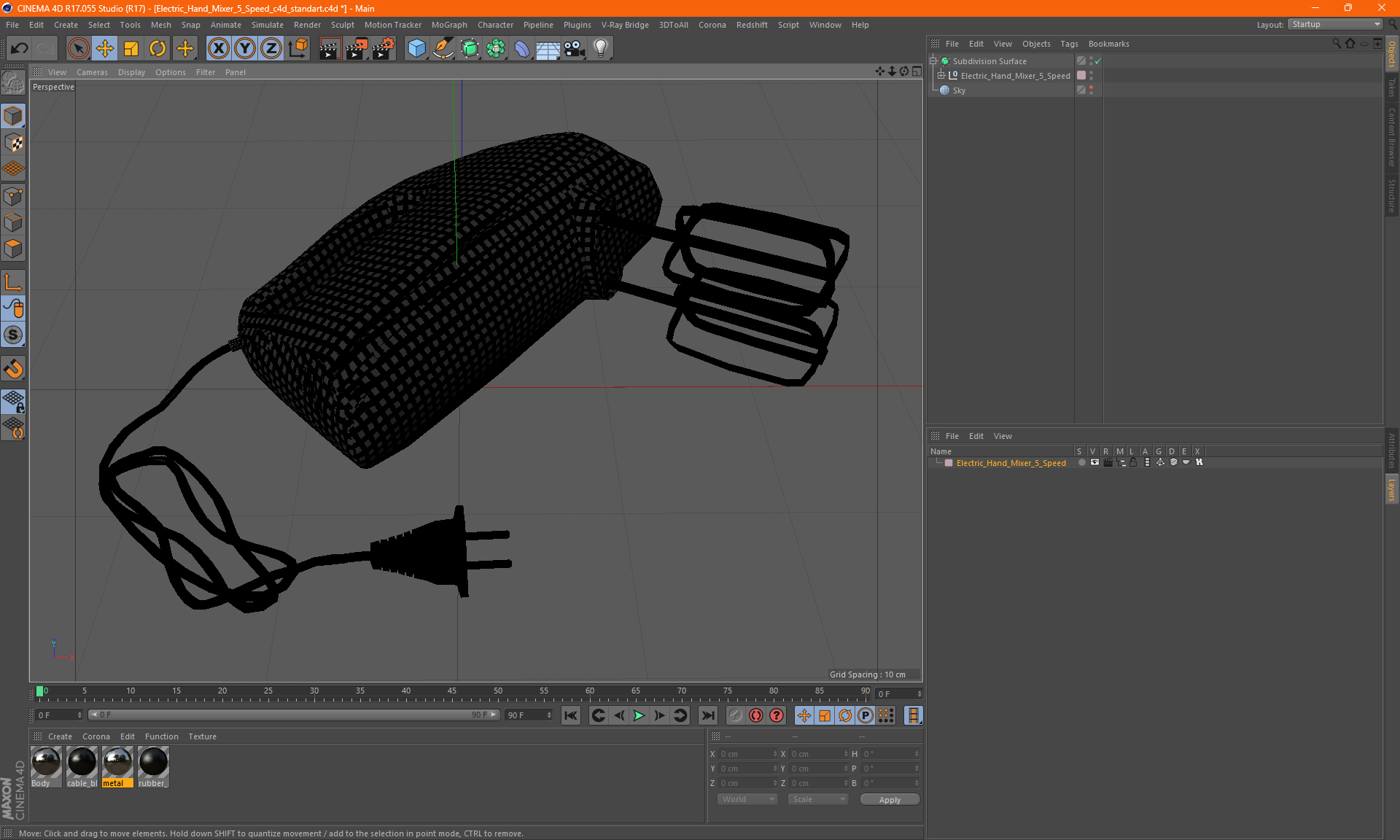Open the MoGraph menu
1400x840 pixels.
tap(448, 25)
